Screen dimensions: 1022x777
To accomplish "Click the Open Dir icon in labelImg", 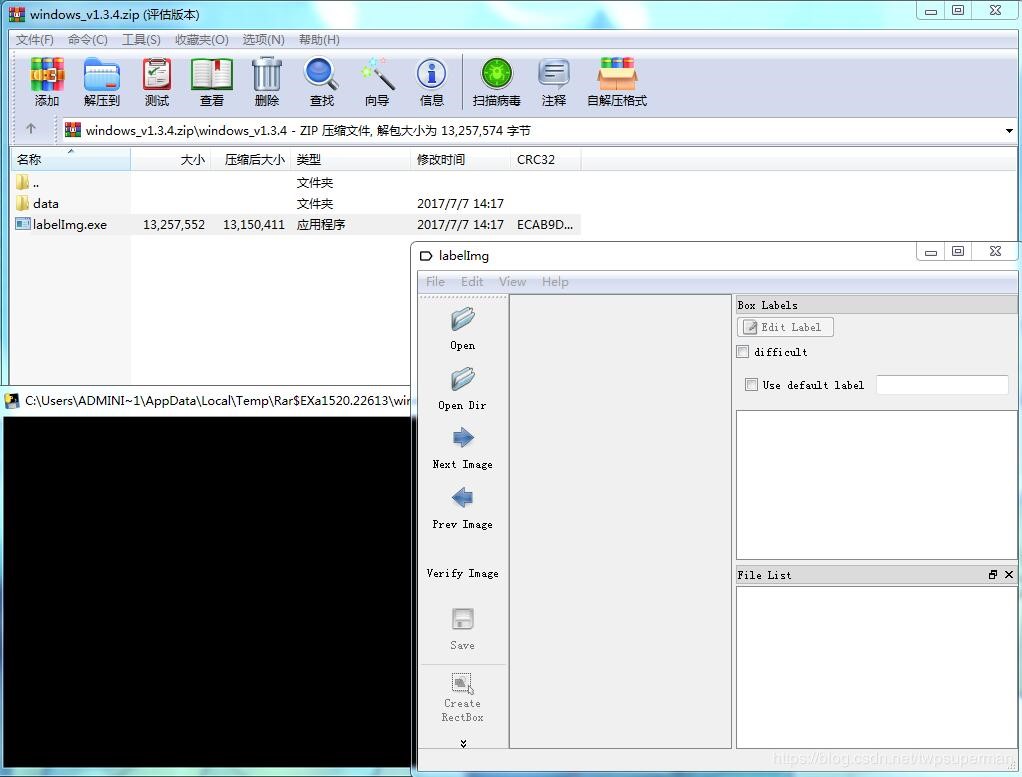I will (462, 380).
